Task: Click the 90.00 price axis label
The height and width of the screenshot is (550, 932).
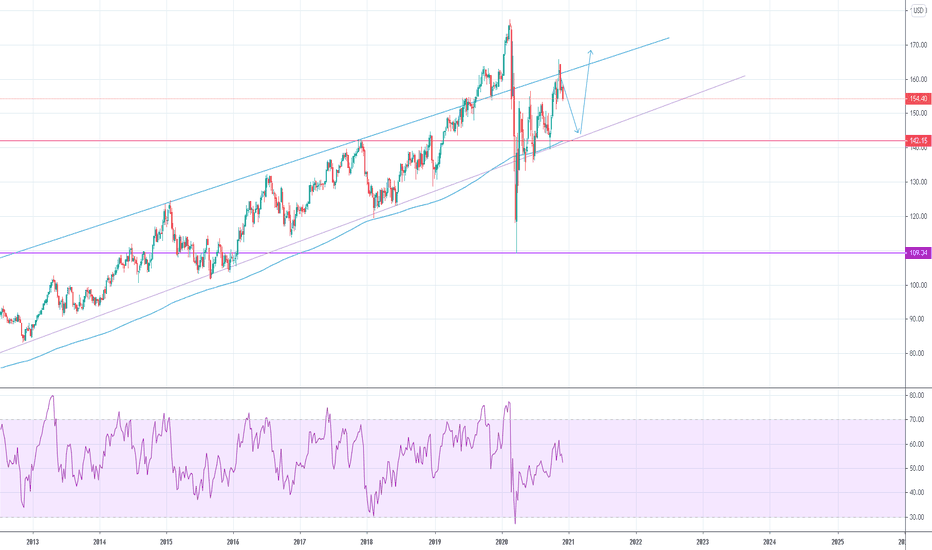Action: click(x=917, y=319)
